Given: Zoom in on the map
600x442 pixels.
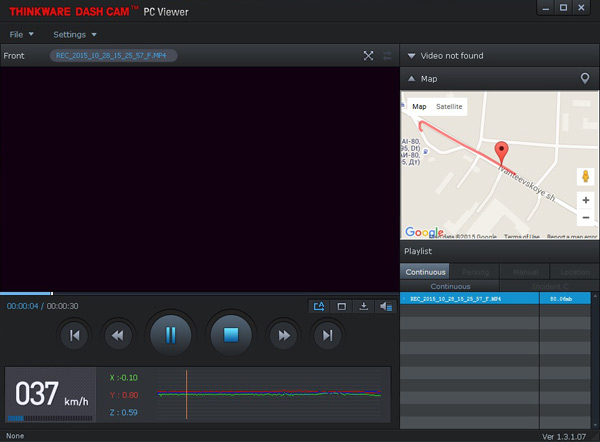Looking at the screenshot, I should click(x=585, y=200).
